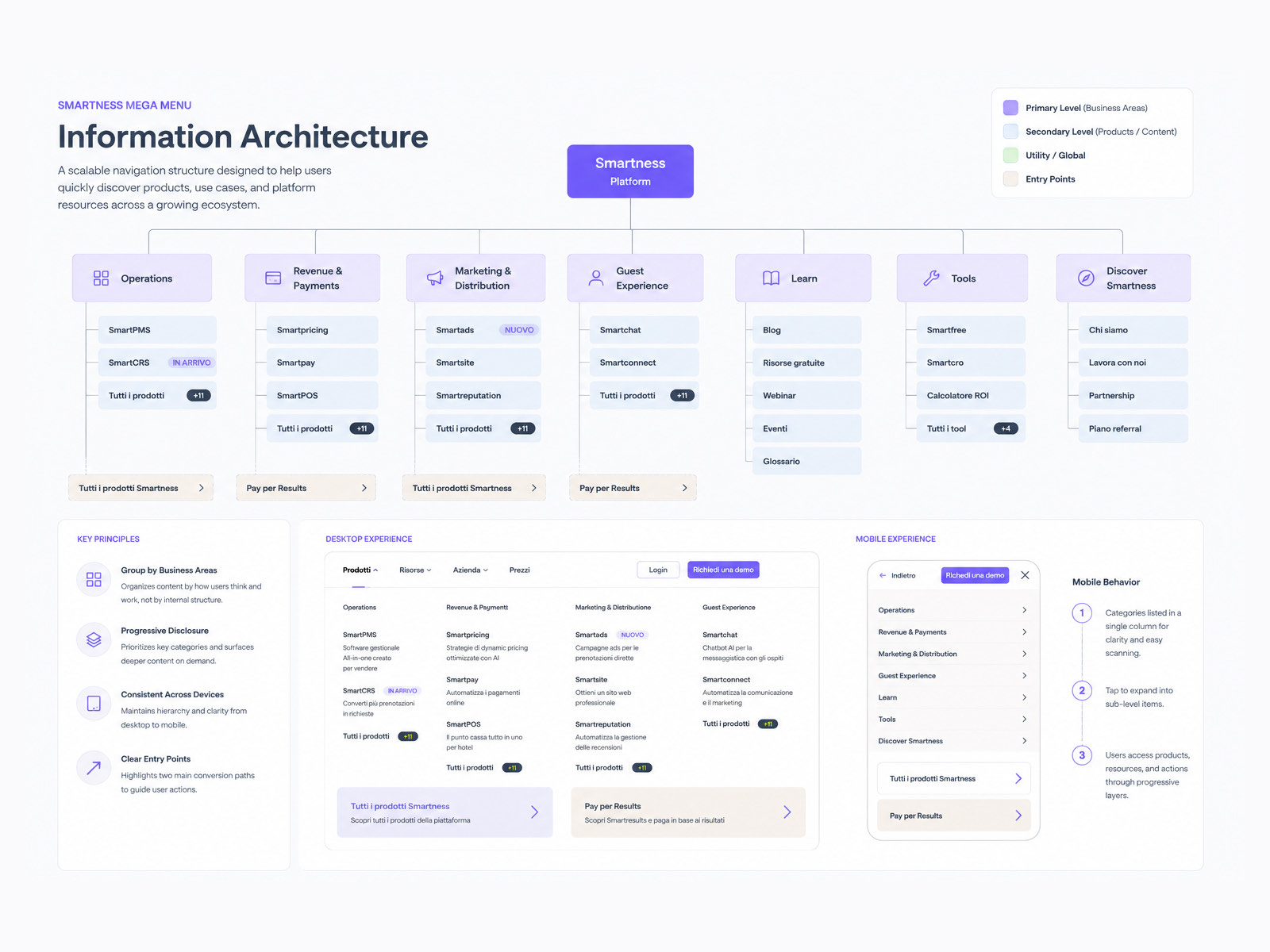Click the SmartCRS node marked IN ARRIVO
This screenshot has width=1270, height=952.
click(157, 363)
